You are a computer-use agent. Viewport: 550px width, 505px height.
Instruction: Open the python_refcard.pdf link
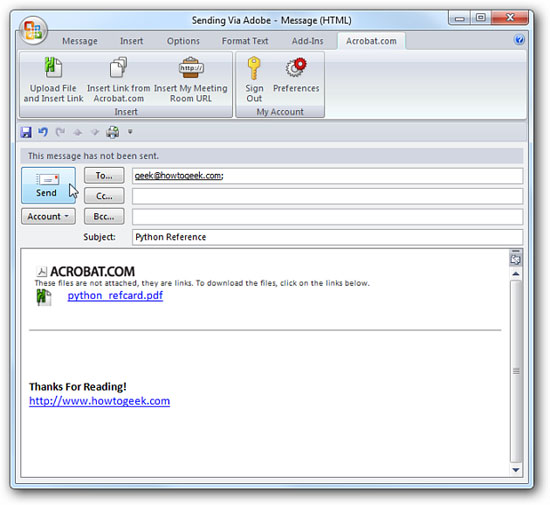[115, 295]
